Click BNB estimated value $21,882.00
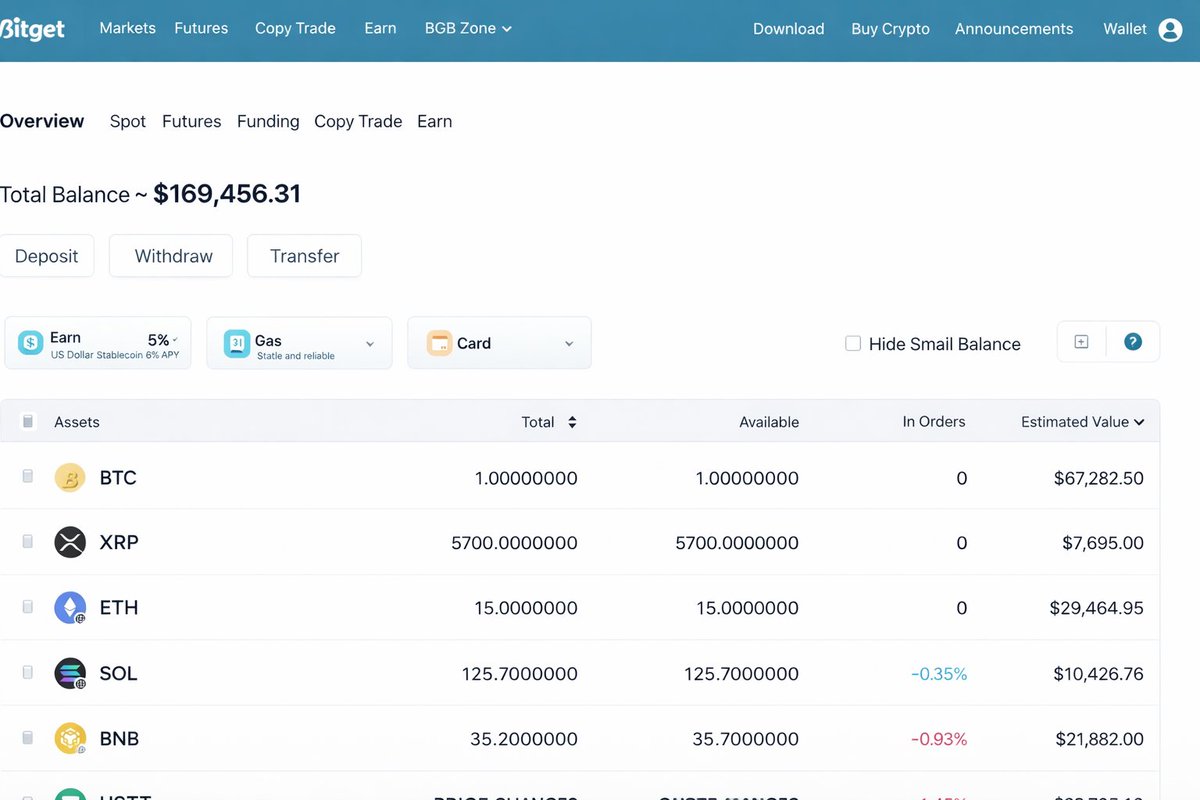The width and height of the screenshot is (1200, 800). pyautogui.click(x=1100, y=739)
